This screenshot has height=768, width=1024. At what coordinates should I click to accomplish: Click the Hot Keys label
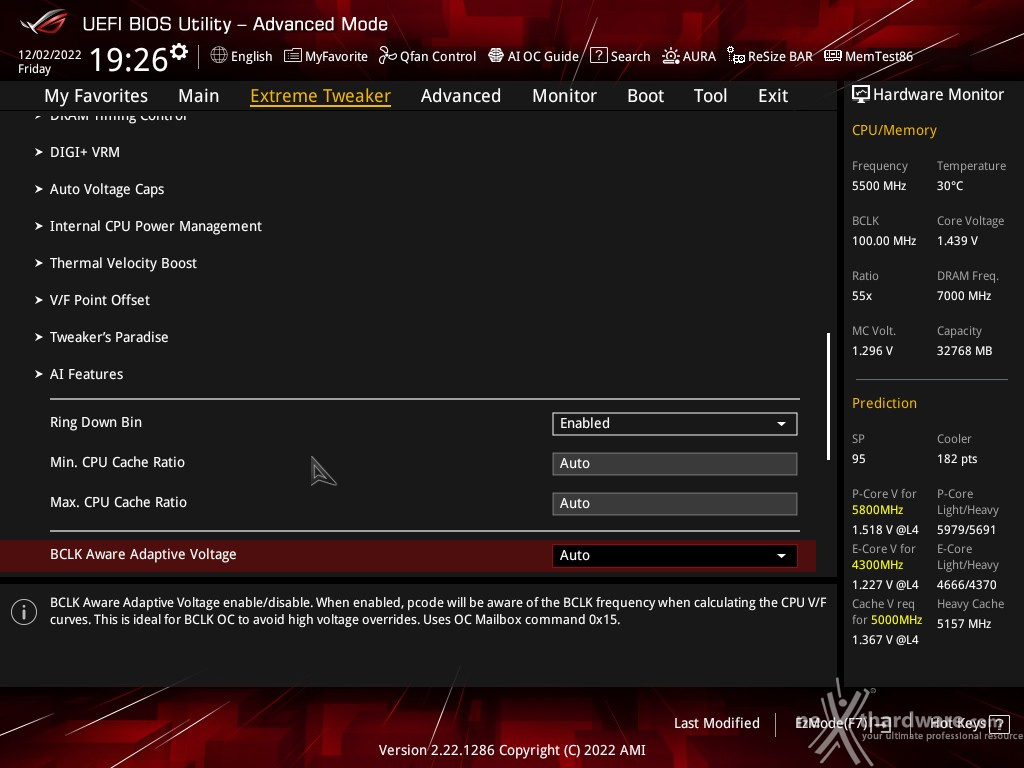[x=957, y=723]
